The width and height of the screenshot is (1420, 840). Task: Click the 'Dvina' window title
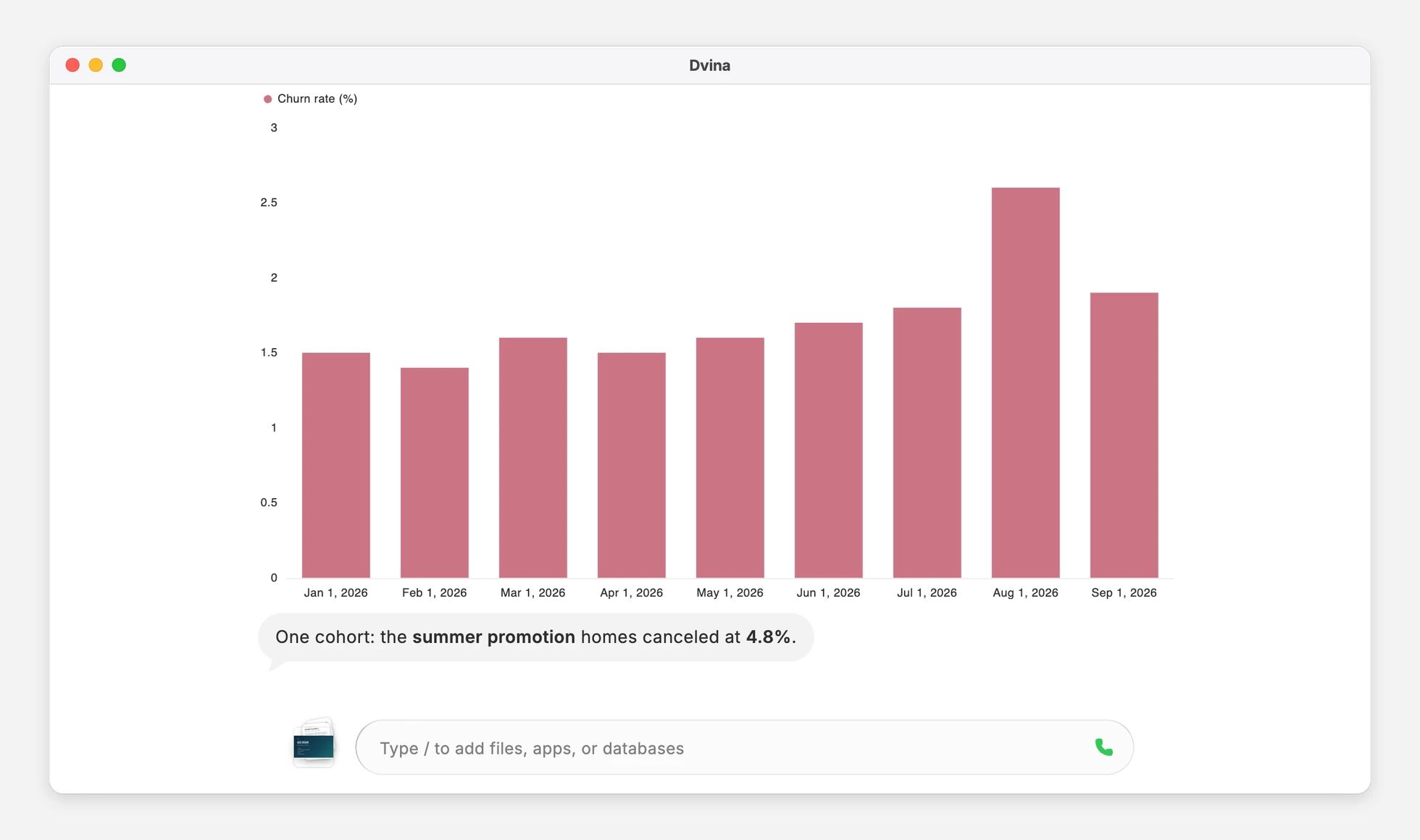pyautogui.click(x=709, y=65)
